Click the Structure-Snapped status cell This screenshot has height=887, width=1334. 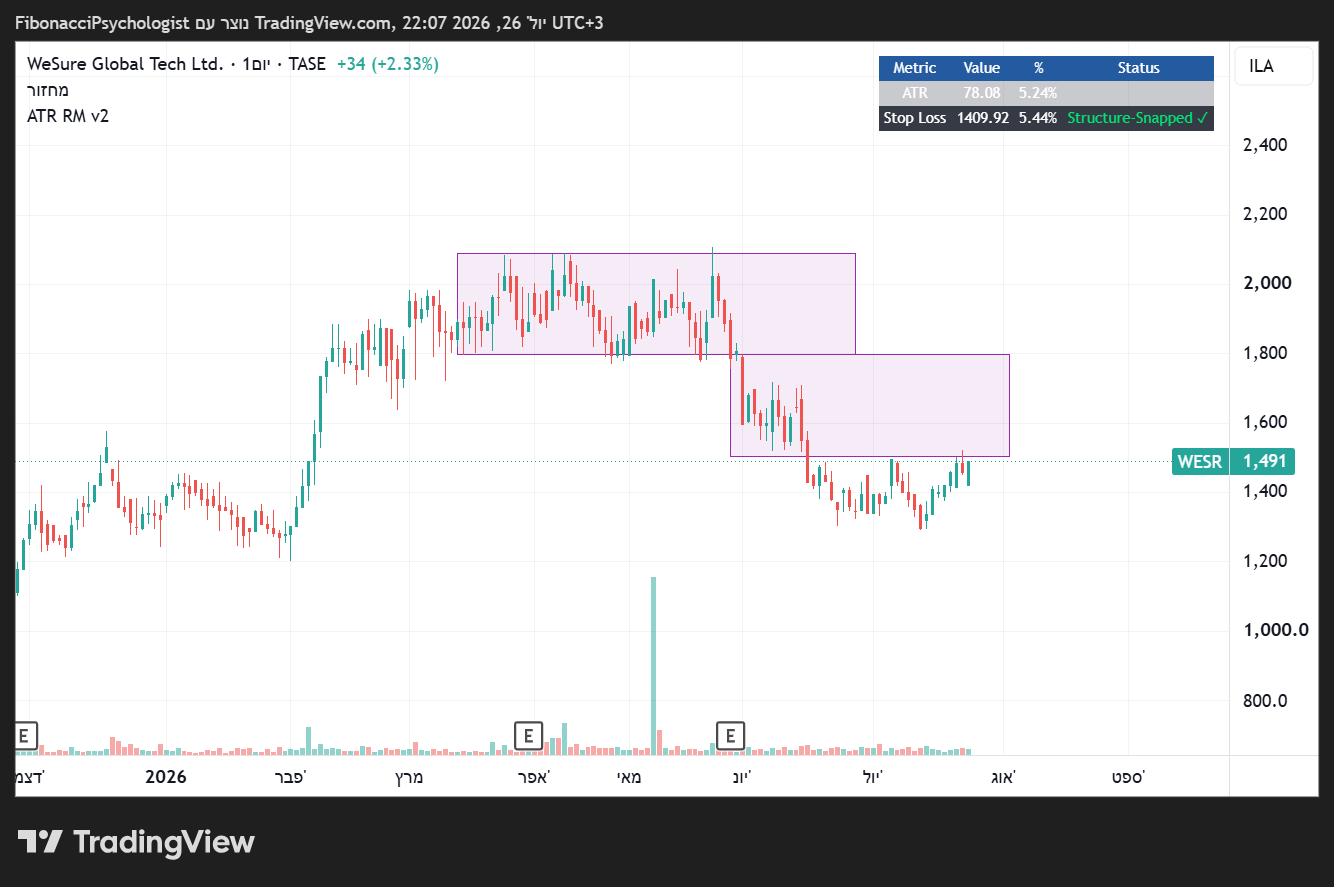click(x=1139, y=118)
